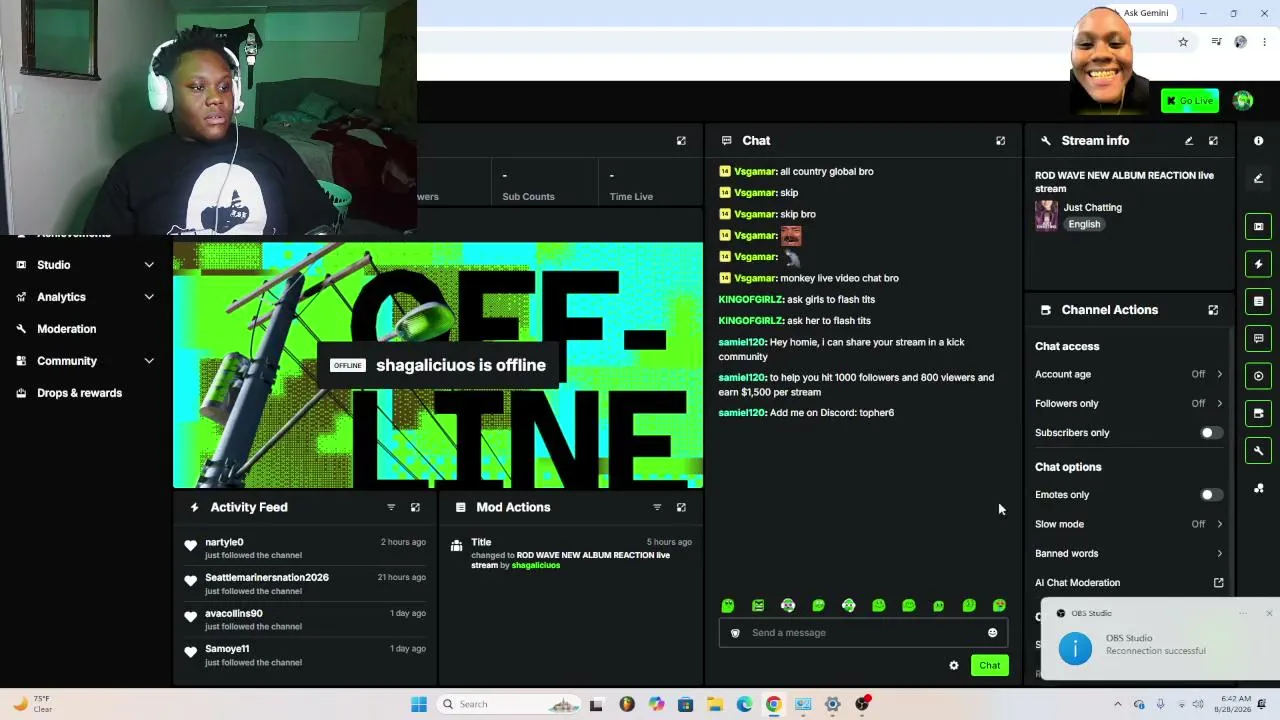This screenshot has height=720, width=1280.
Task: Pop out the Chat panel
Action: coord(1000,141)
